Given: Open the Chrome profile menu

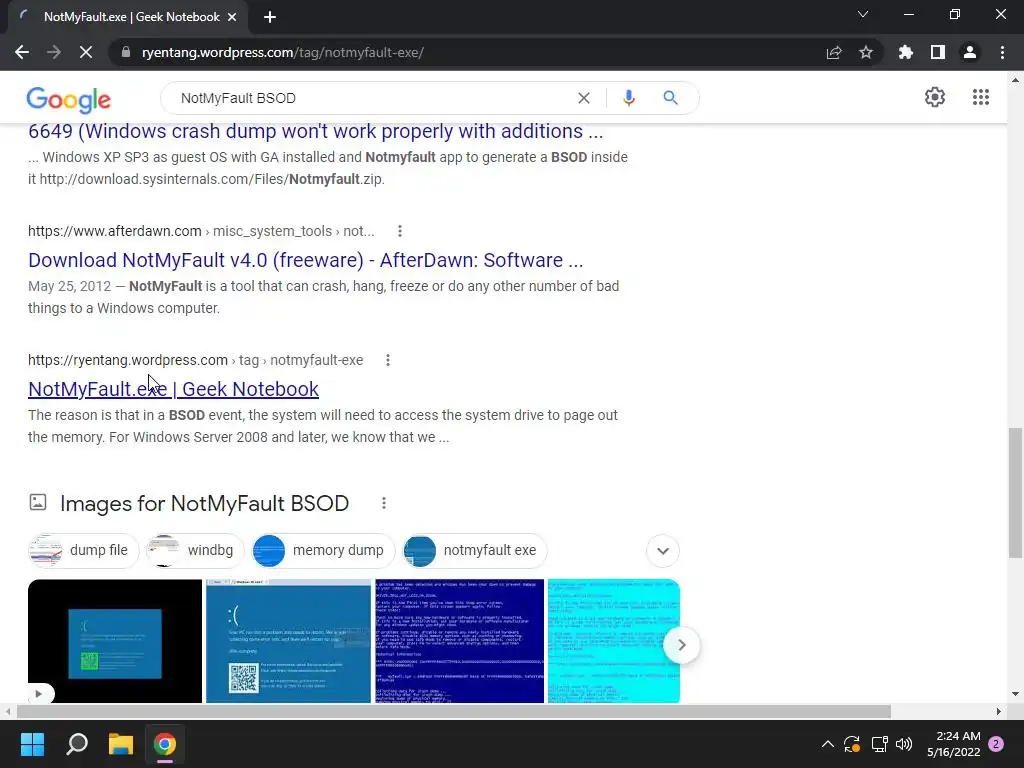Looking at the screenshot, I should tap(970, 52).
